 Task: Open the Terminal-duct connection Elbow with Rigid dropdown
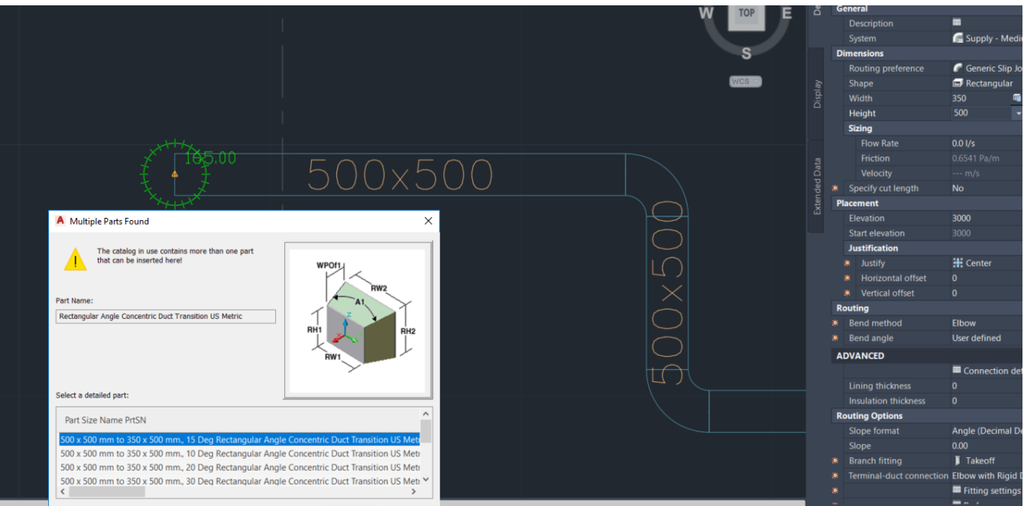pos(986,475)
